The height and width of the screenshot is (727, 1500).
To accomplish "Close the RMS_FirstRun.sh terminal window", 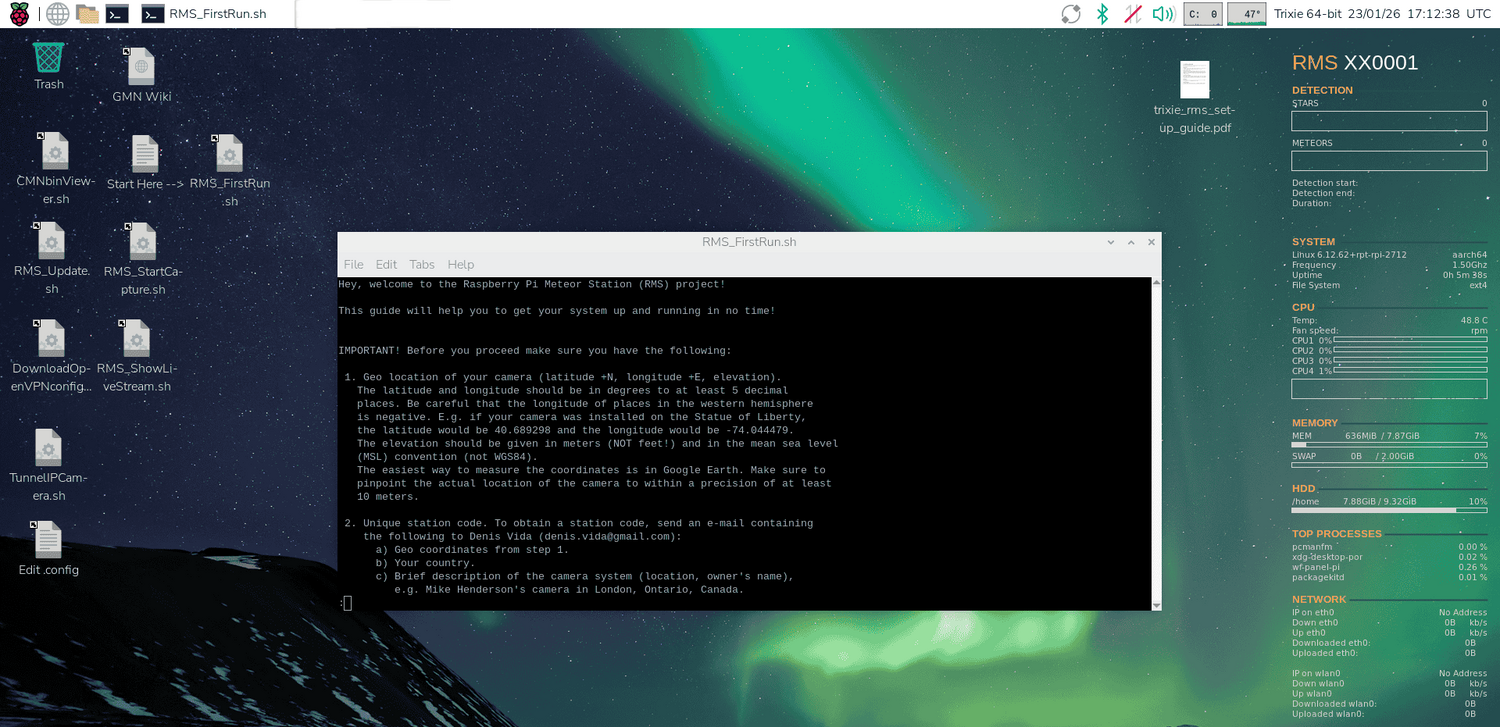I will [1151, 242].
